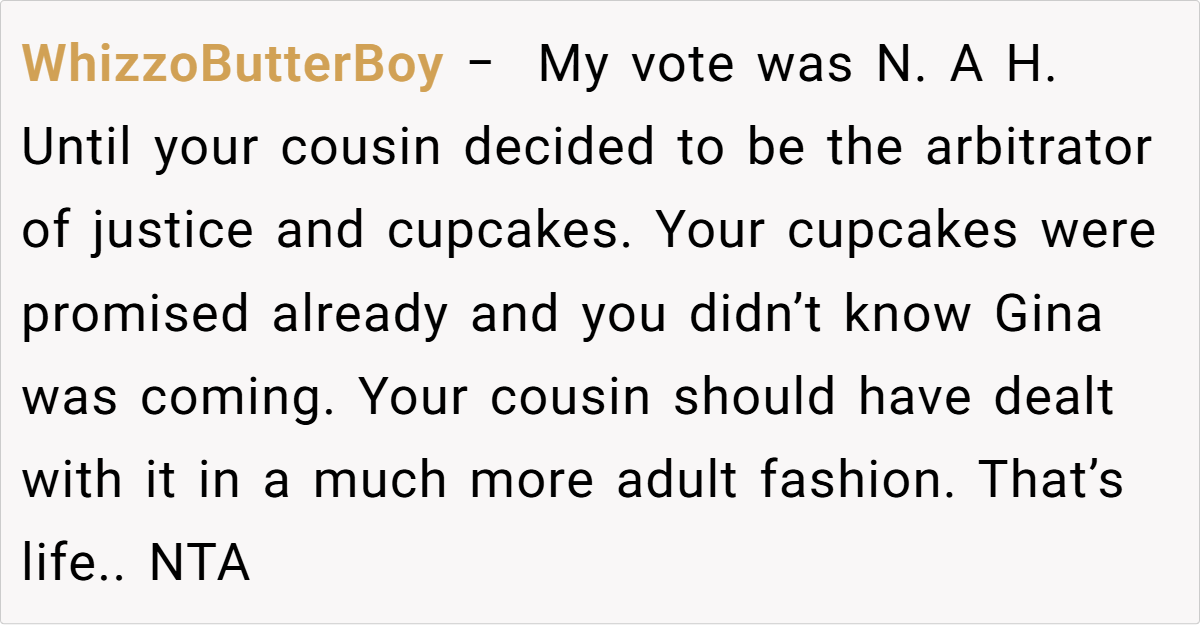Screen dimensions: 1200x625
Task: Click the "NTA" verdict at the end
Action: (x=199, y=564)
